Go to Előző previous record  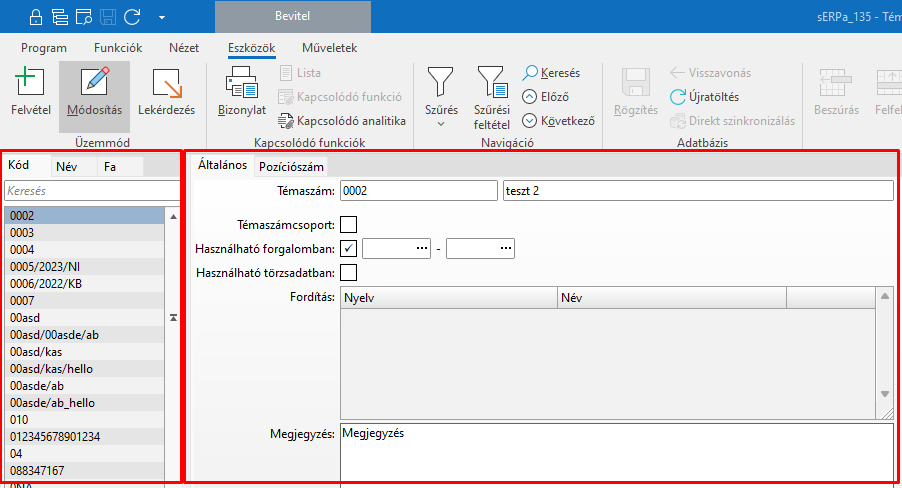coord(545,97)
